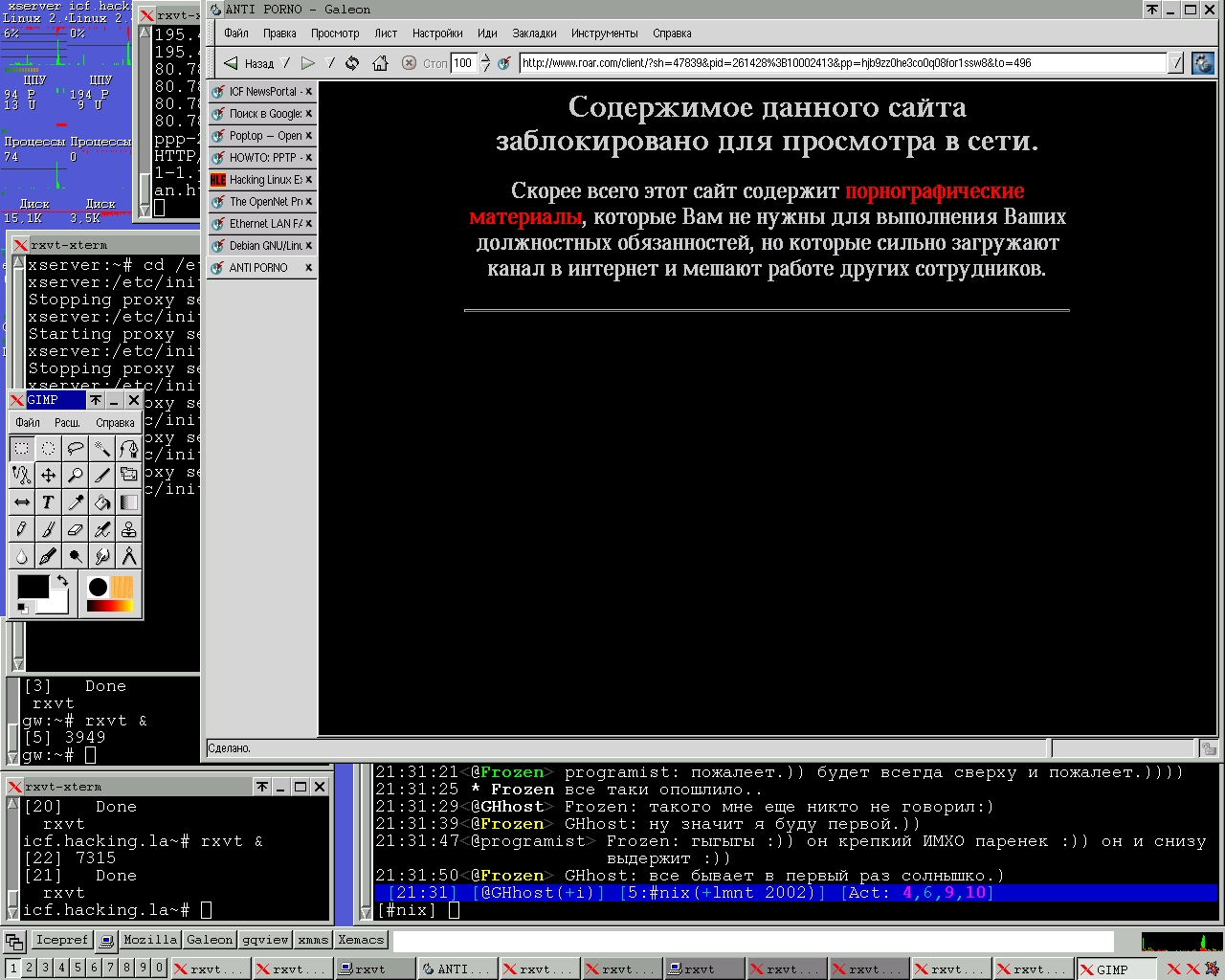Select GIMP magnifying glass zoom tool
This screenshot has height=980, width=1225.
pyautogui.click(x=75, y=475)
